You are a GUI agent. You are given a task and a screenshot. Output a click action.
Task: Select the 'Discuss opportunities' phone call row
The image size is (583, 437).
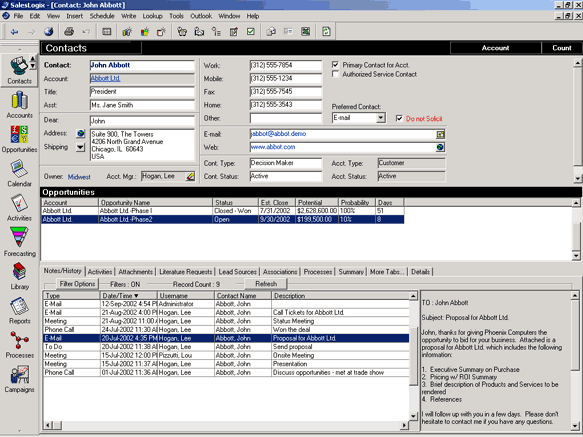coord(226,373)
